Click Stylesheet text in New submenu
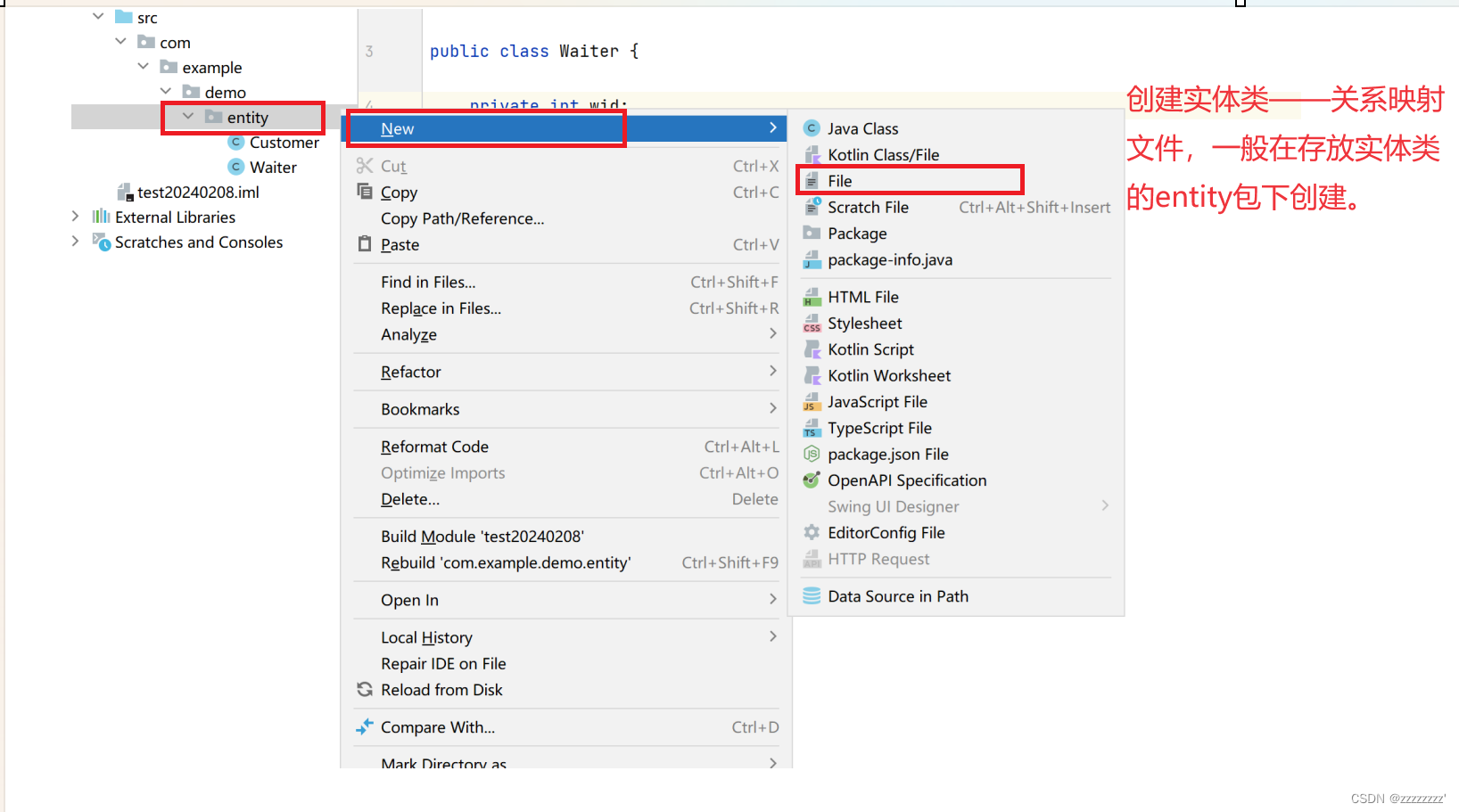Screen dimensions: 1459x812 tap(864, 324)
